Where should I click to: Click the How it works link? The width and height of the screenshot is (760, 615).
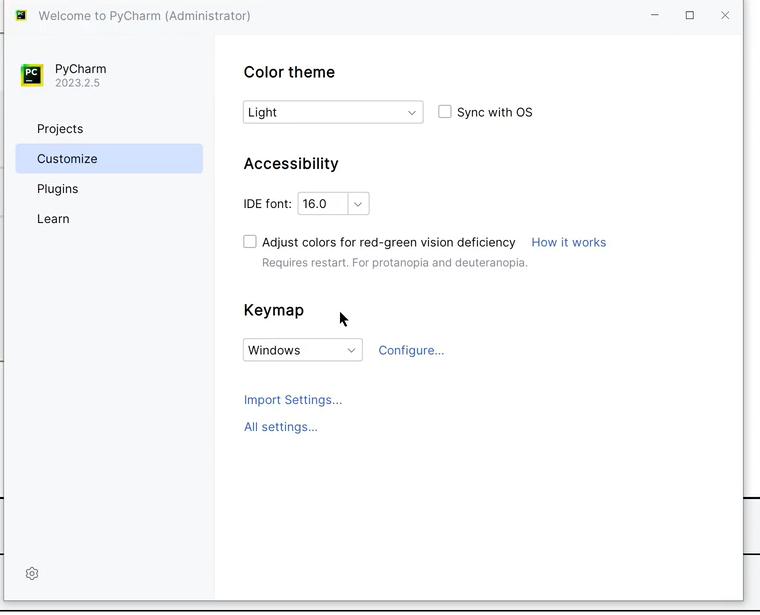click(x=569, y=242)
